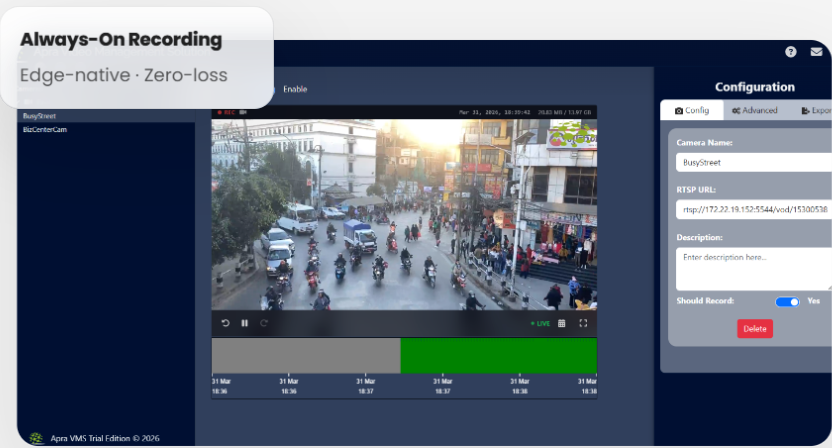Image resolution: width=832 pixels, height=448 pixels.
Task: Click the Configuration panel heading
Action: point(755,87)
